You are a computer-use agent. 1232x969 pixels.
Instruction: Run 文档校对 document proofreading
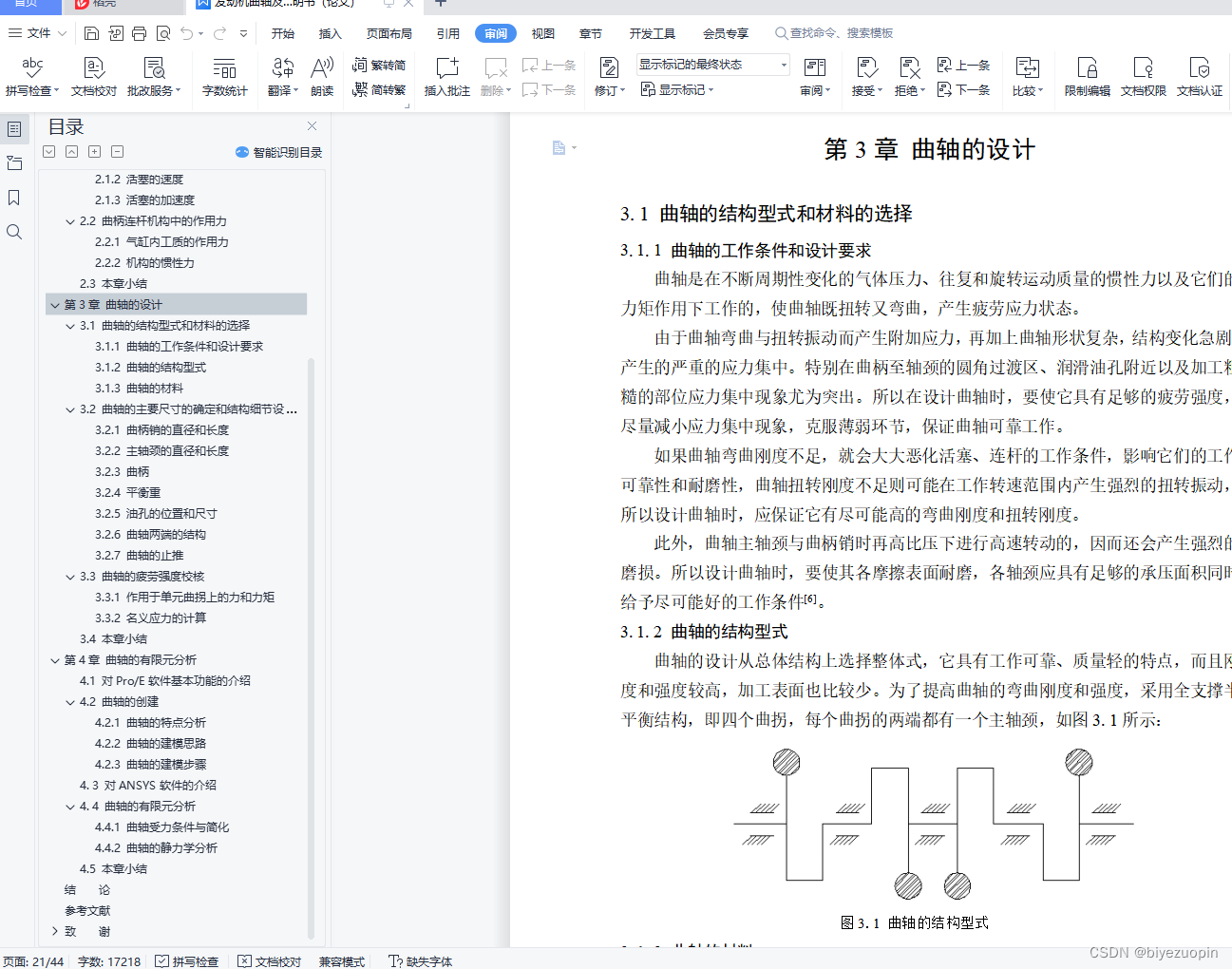click(93, 76)
